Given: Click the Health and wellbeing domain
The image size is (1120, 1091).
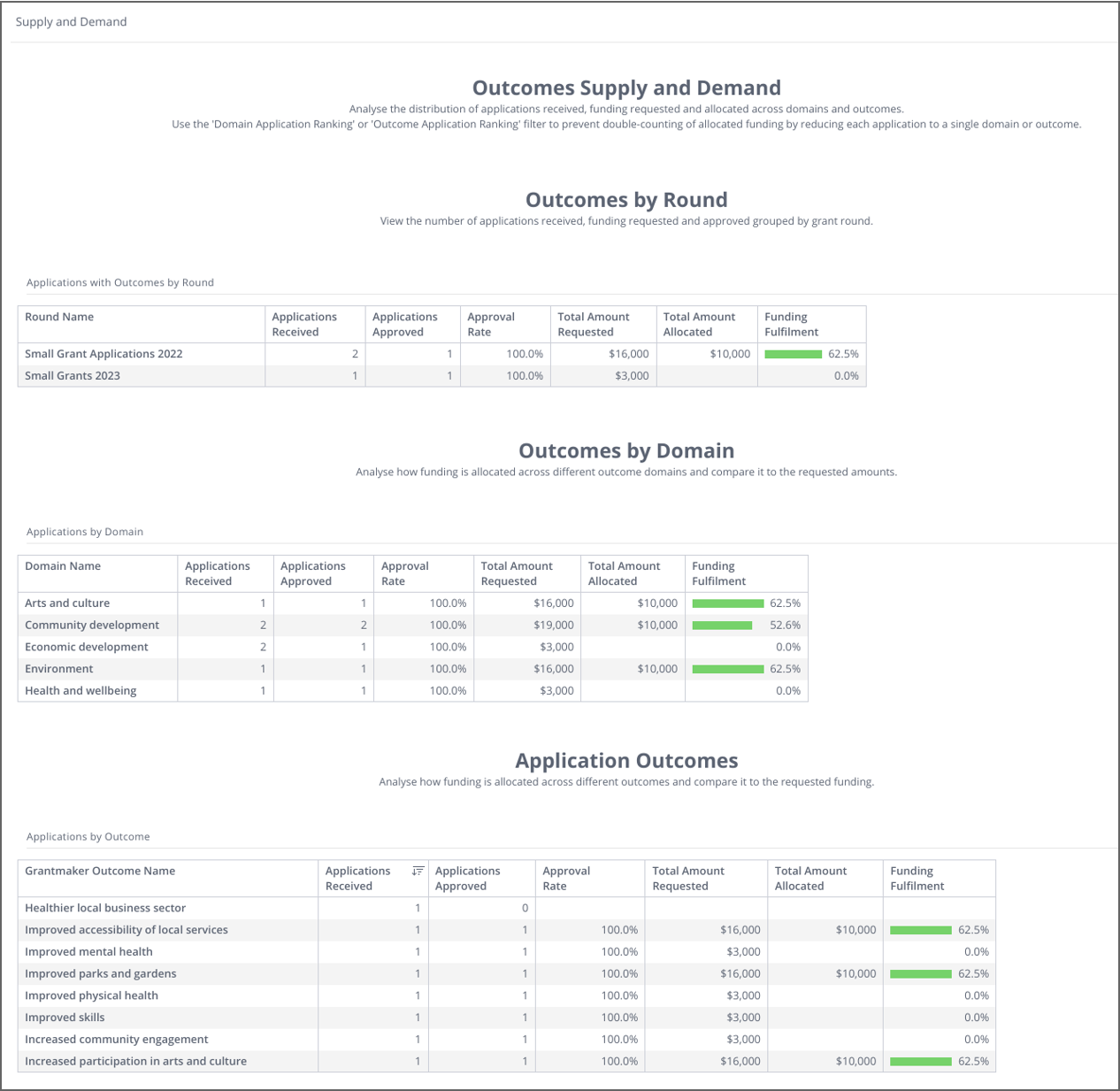Looking at the screenshot, I should click(x=81, y=691).
